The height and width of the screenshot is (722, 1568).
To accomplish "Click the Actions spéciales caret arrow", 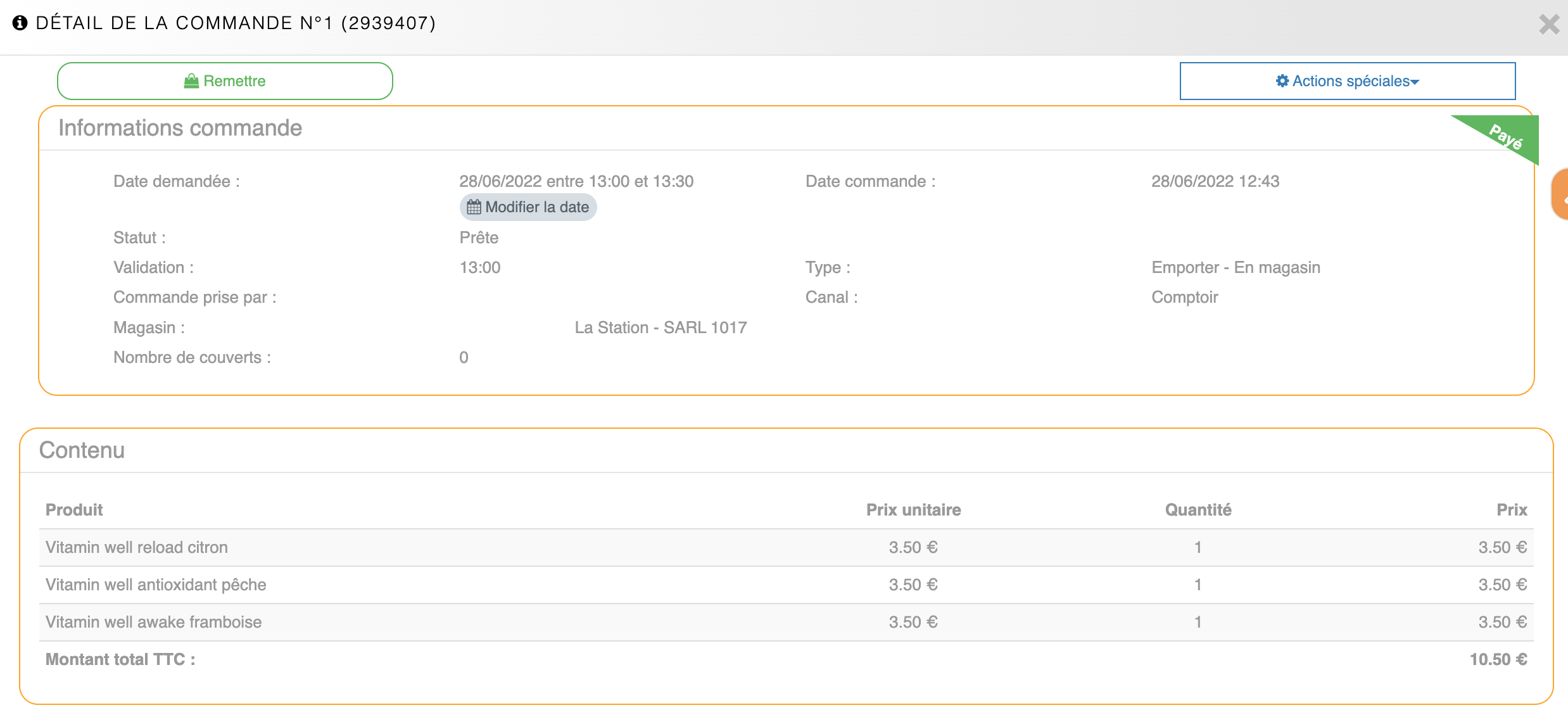I will pyautogui.click(x=1415, y=82).
